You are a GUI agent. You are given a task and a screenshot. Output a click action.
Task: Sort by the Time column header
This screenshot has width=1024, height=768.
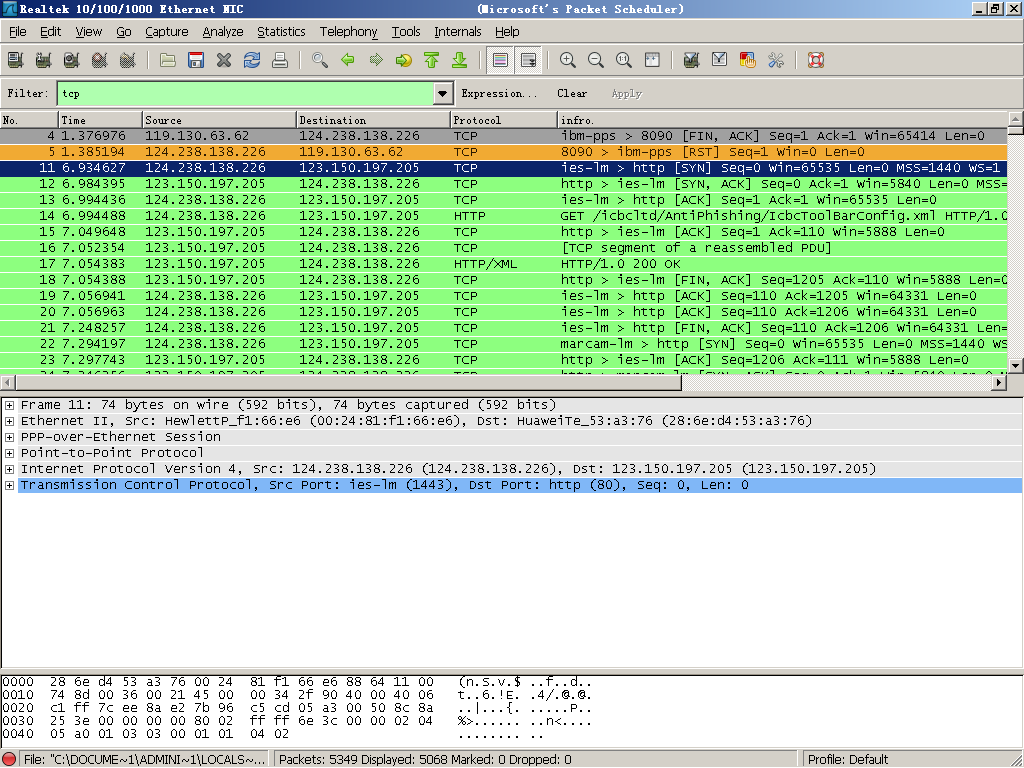point(100,120)
